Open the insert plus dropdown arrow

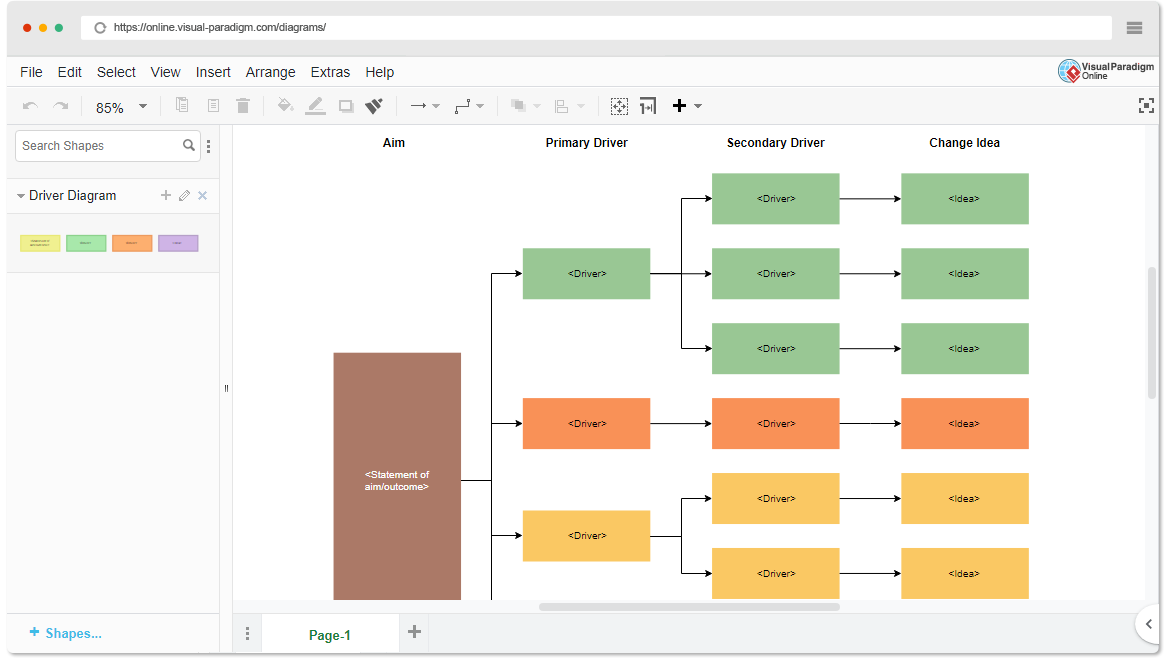698,106
